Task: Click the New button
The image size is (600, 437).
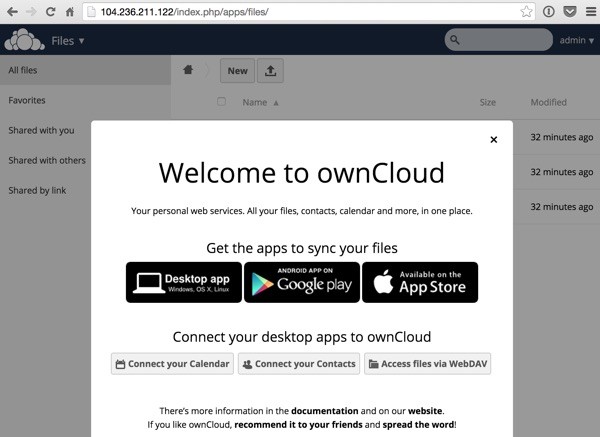Action: pos(237,71)
